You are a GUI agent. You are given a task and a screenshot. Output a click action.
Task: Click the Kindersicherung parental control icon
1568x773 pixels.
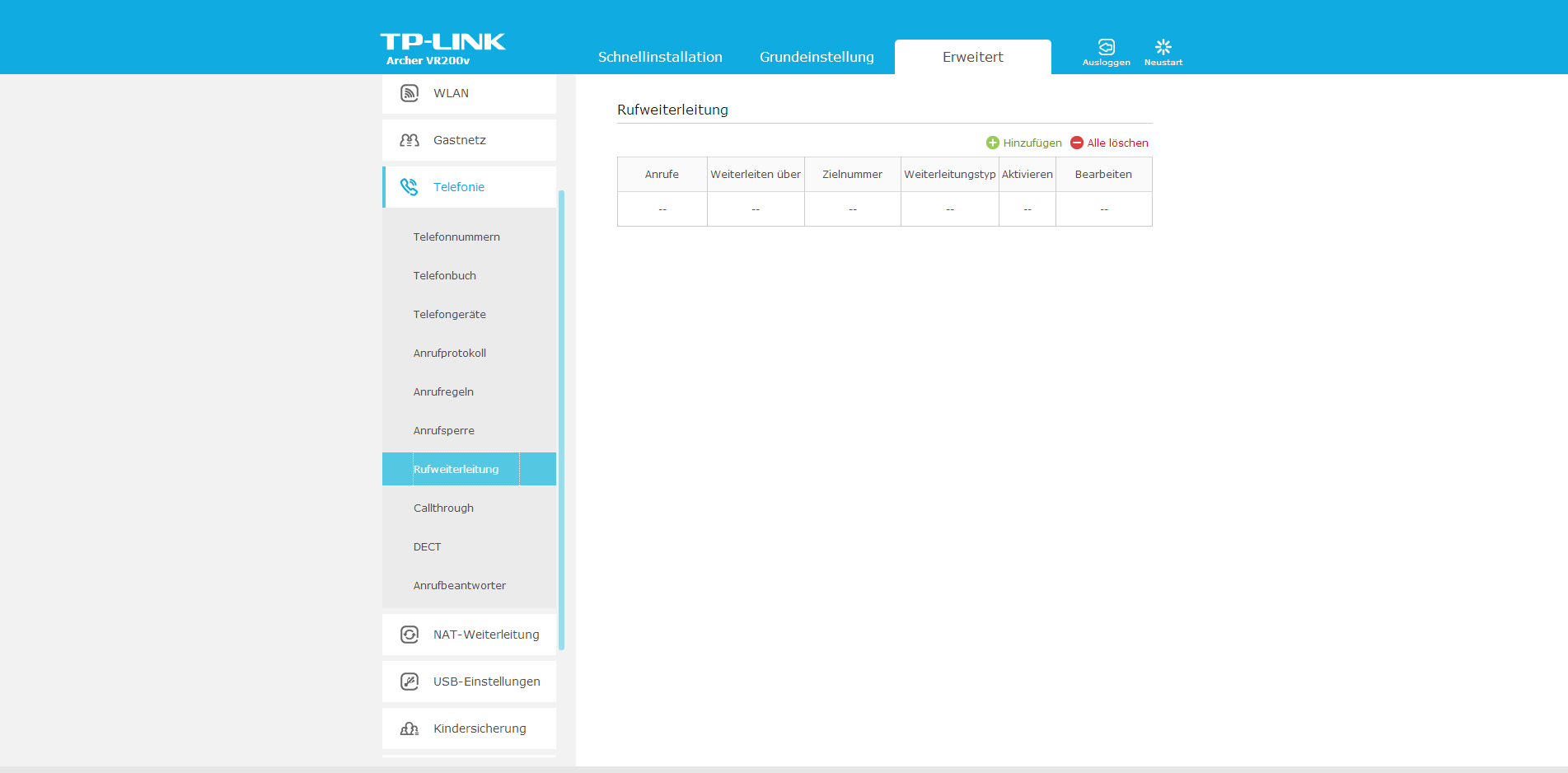[x=410, y=728]
